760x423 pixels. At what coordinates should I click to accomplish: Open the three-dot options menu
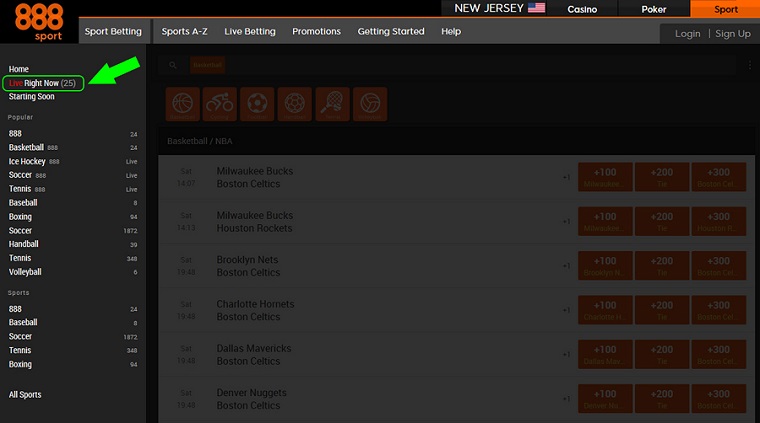[x=750, y=65]
